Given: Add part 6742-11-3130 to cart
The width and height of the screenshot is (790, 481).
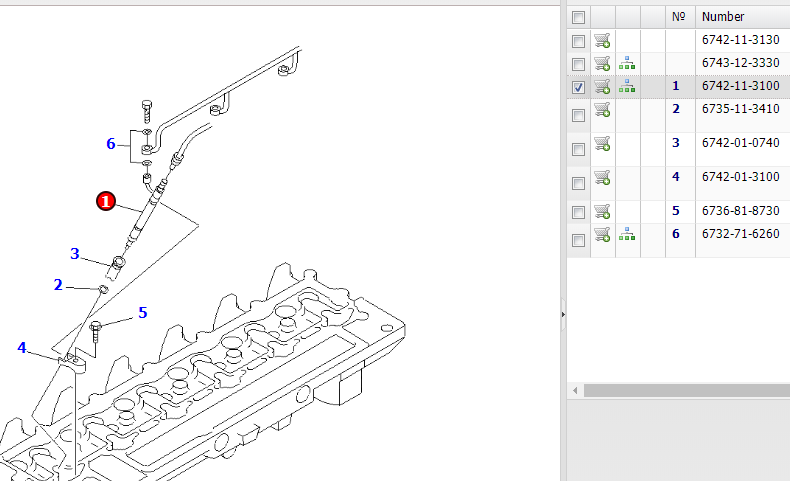Looking at the screenshot, I should tap(602, 40).
